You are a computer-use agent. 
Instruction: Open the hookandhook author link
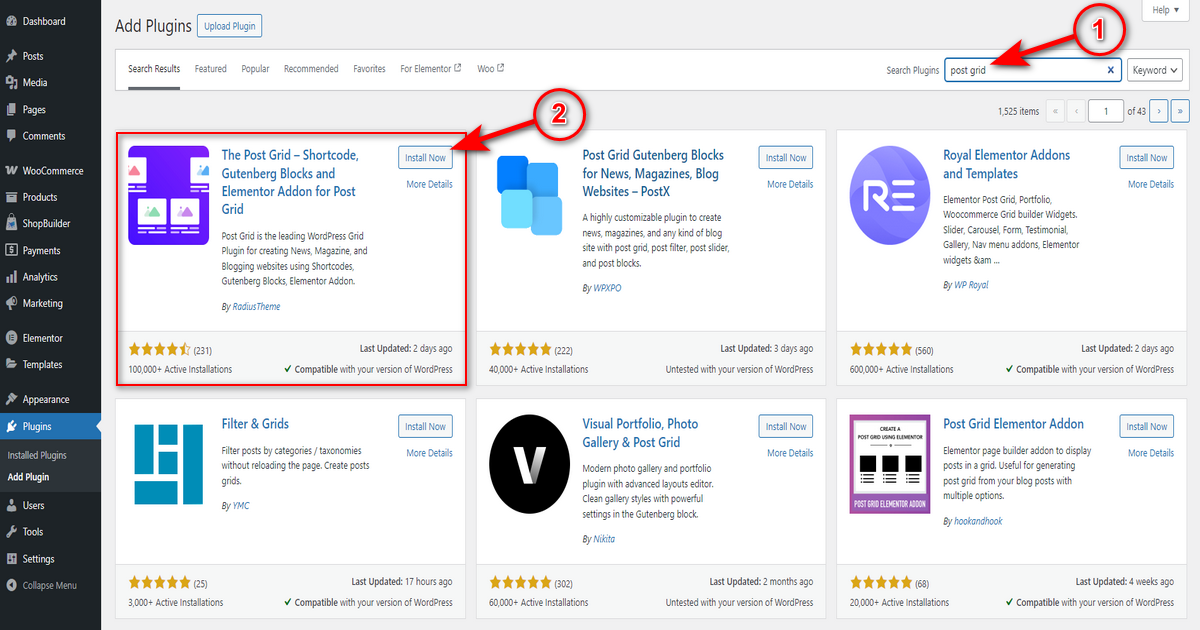coord(978,521)
